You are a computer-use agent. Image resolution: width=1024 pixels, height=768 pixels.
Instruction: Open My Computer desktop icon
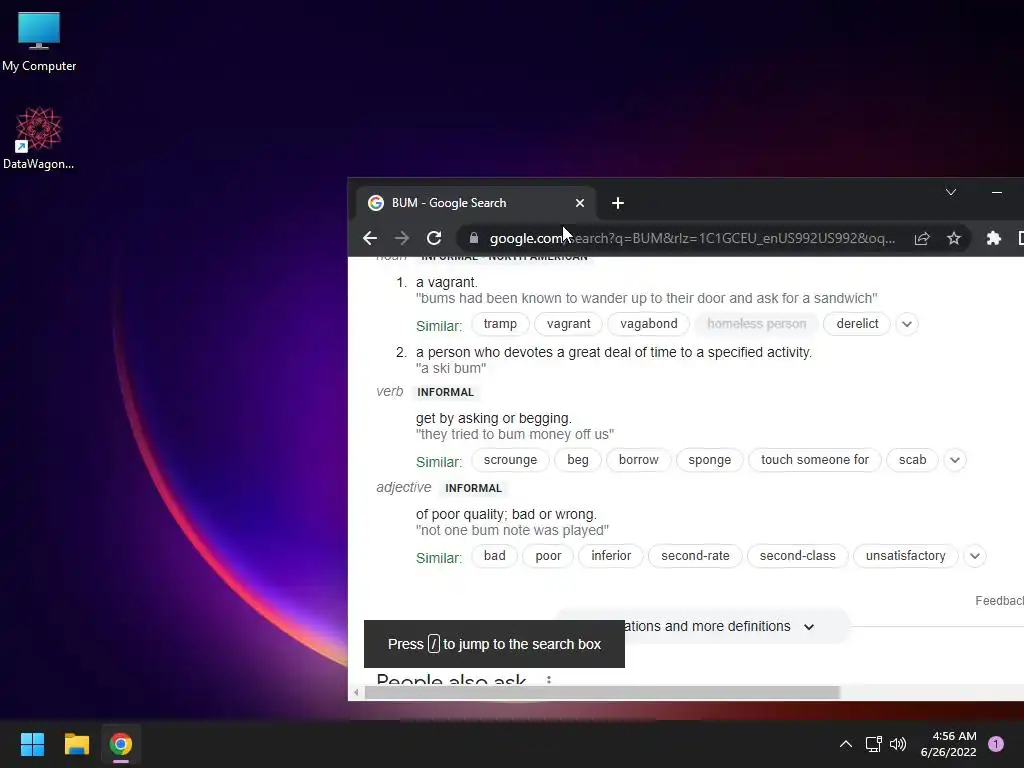pos(39,42)
